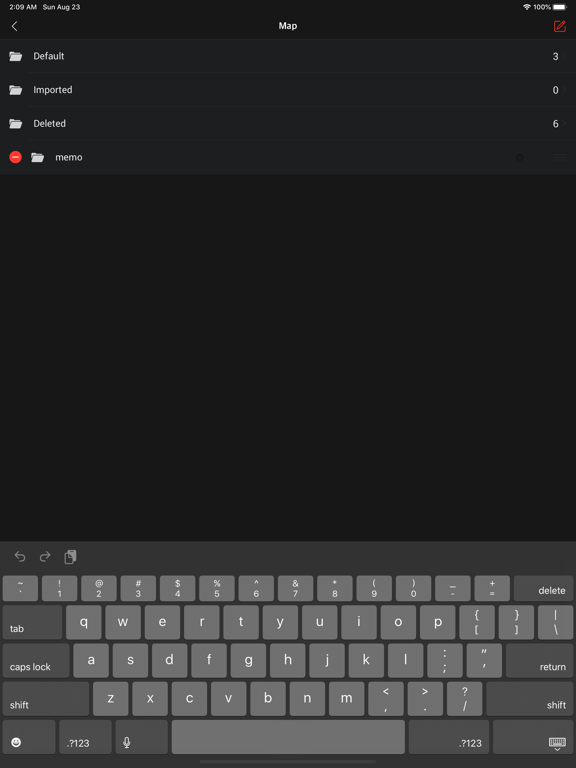Tap the red delete circle beside memo
The width and height of the screenshot is (576, 768).
16,157
